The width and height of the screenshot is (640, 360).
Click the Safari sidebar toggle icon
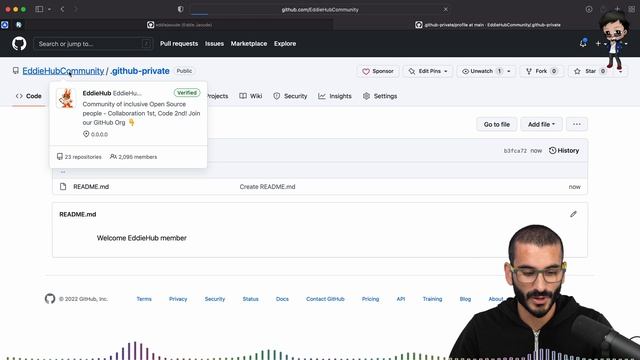coord(39,9)
